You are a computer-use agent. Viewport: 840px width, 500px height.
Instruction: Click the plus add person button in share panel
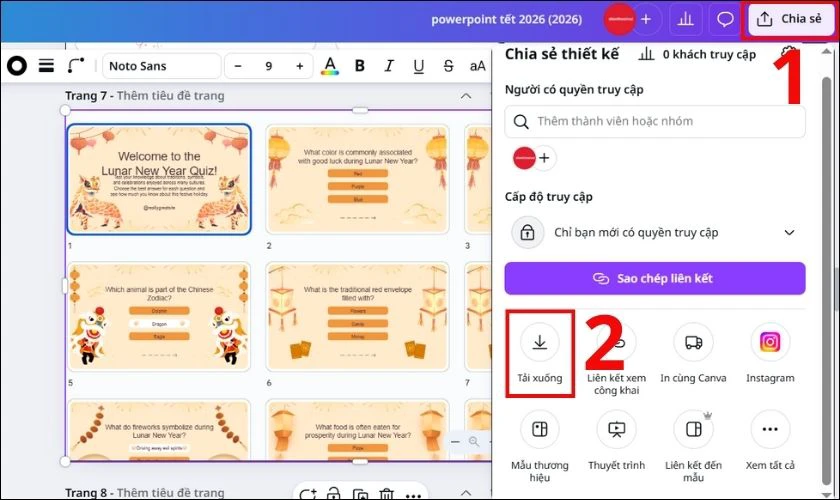click(544, 158)
